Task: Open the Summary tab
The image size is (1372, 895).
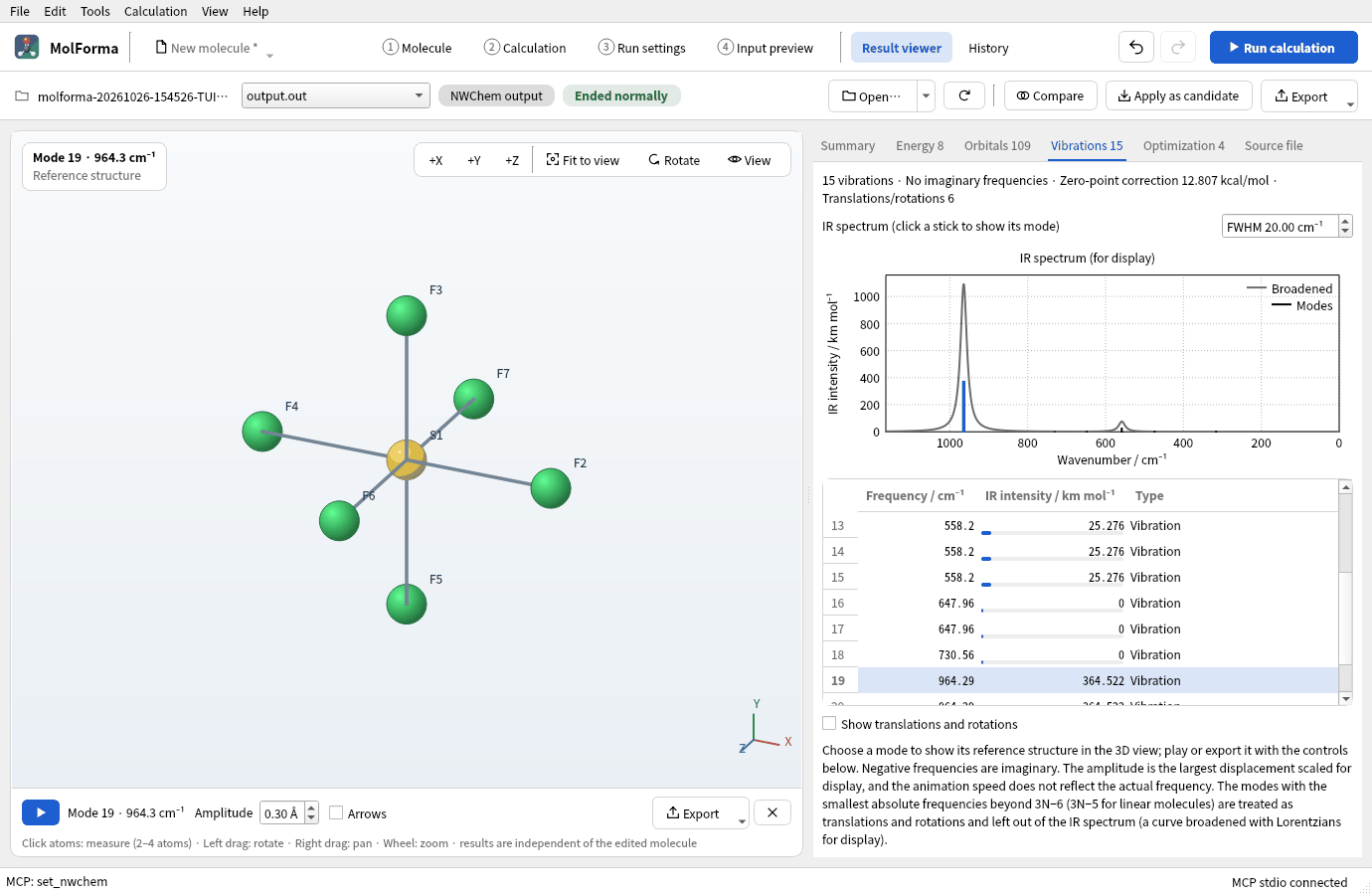Action: tap(848, 145)
